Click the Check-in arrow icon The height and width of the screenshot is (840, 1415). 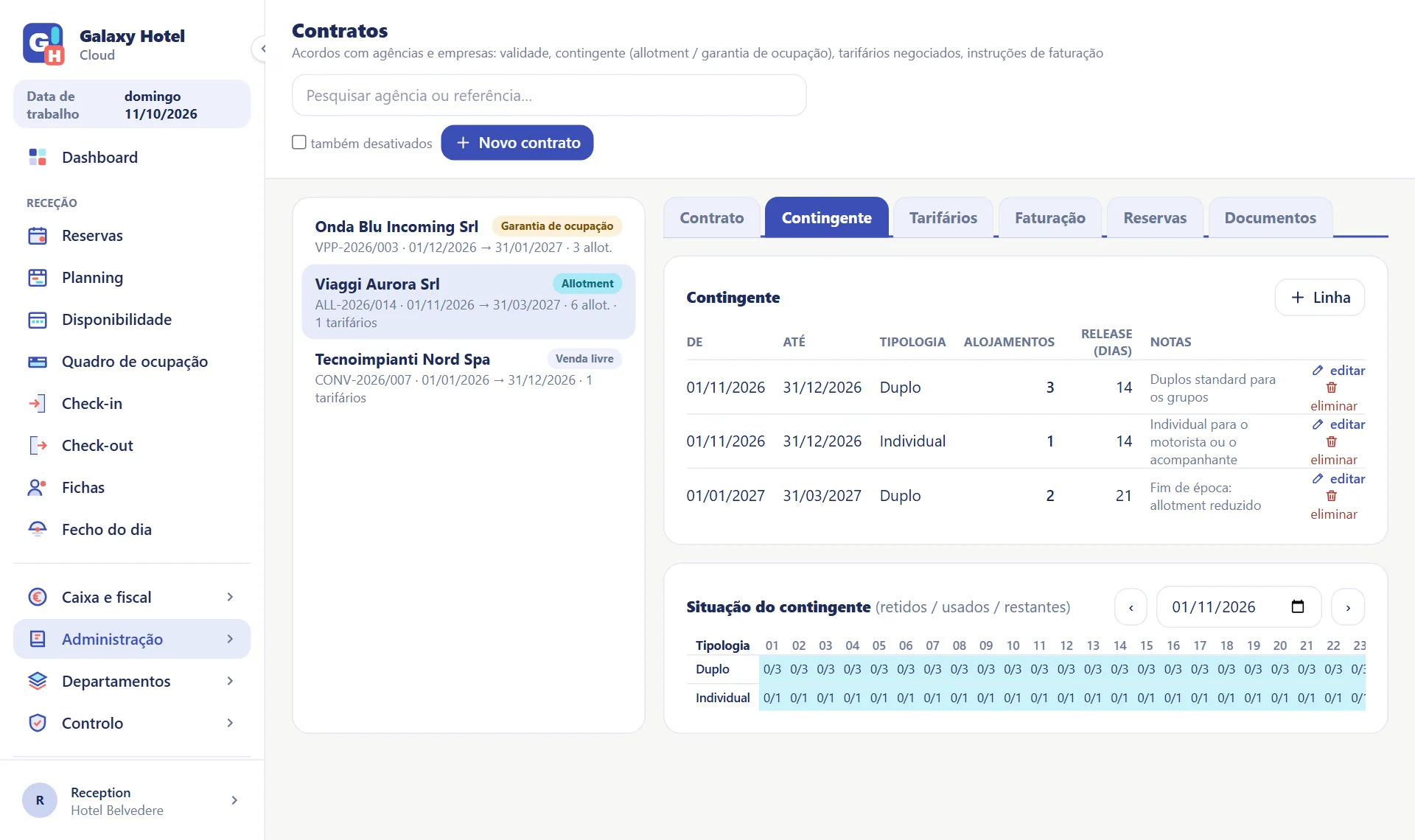pyautogui.click(x=38, y=404)
